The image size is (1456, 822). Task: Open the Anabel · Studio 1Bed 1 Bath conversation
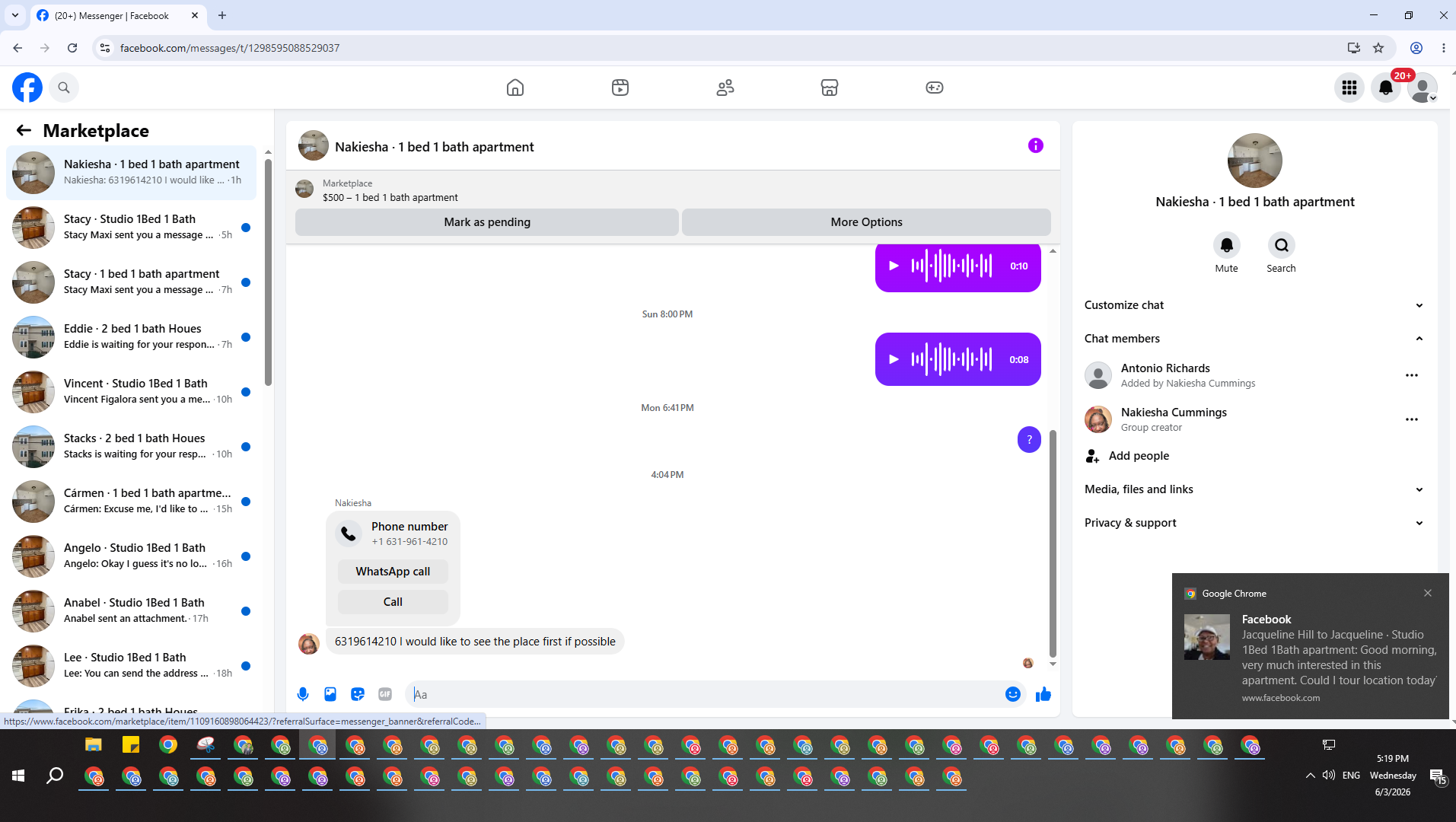pyautogui.click(x=132, y=611)
